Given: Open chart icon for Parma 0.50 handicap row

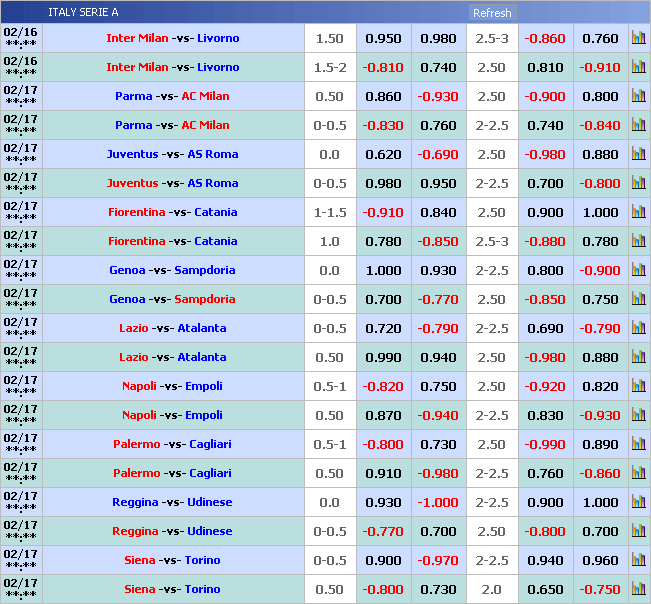Looking at the screenshot, I should coord(638,97).
